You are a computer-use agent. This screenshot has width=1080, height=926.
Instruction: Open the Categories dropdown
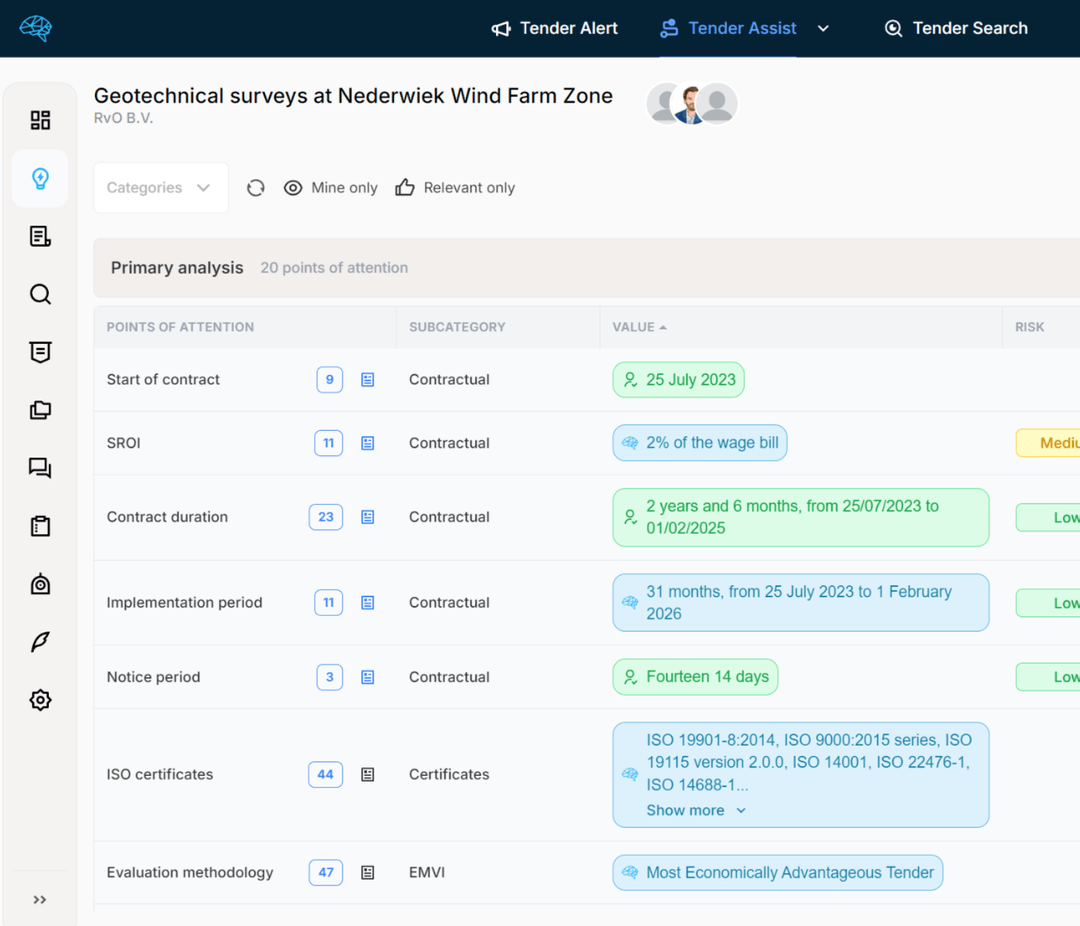tap(160, 188)
